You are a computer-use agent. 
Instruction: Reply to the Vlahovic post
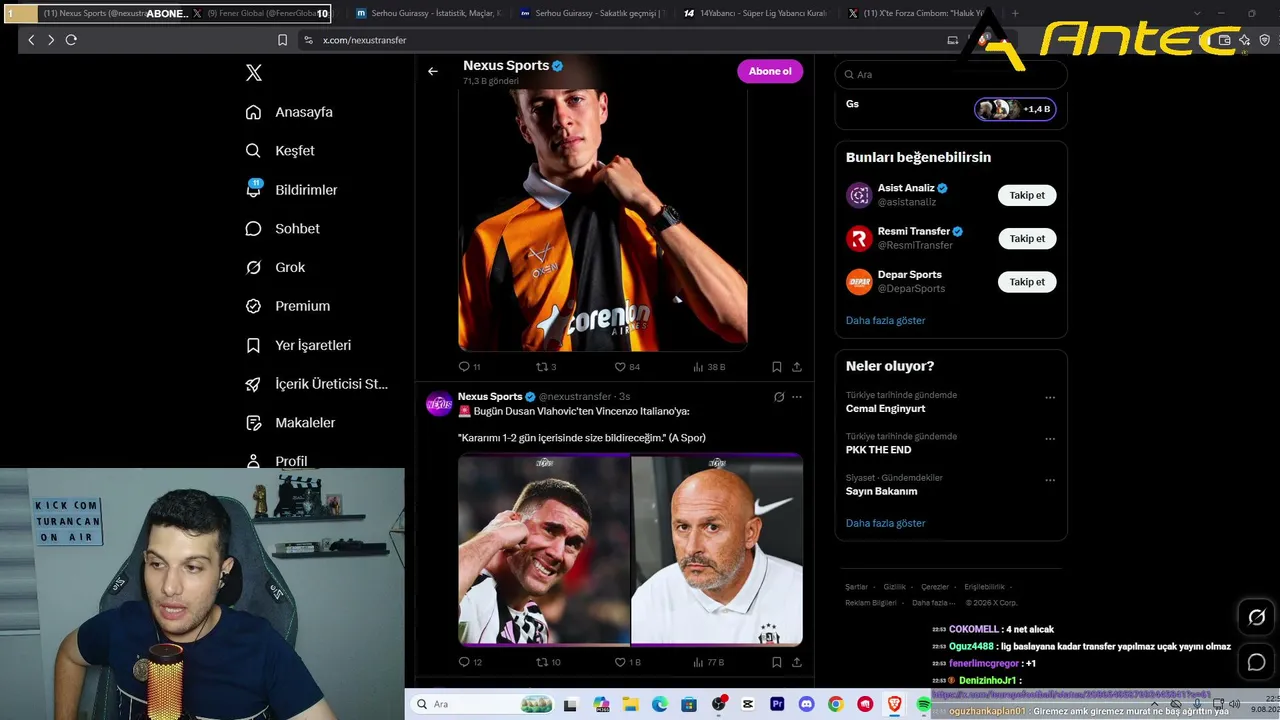point(470,662)
